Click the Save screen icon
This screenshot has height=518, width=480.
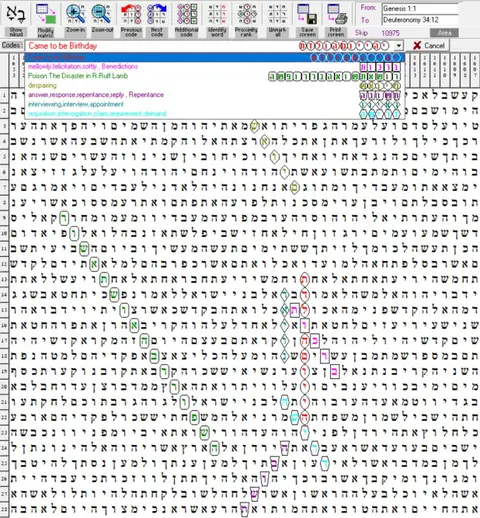(307, 14)
